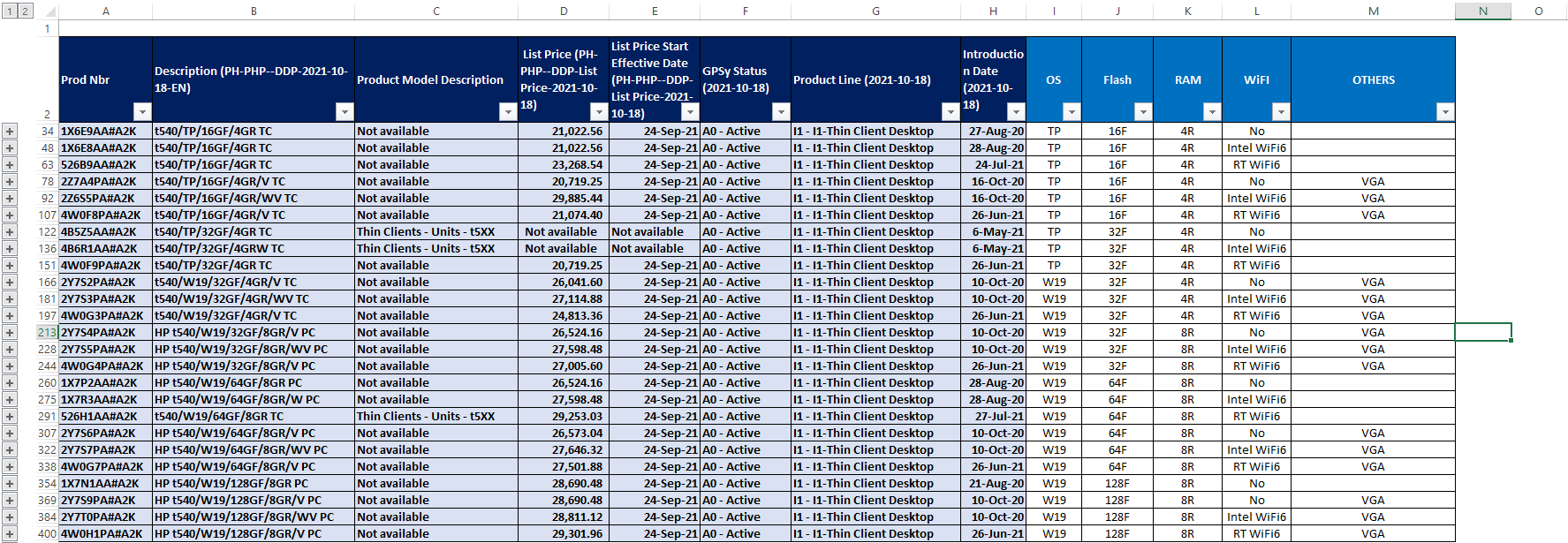Image resolution: width=1568 pixels, height=543 pixels.
Task: Expand the group at row 291
Action: pyautogui.click(x=10, y=417)
